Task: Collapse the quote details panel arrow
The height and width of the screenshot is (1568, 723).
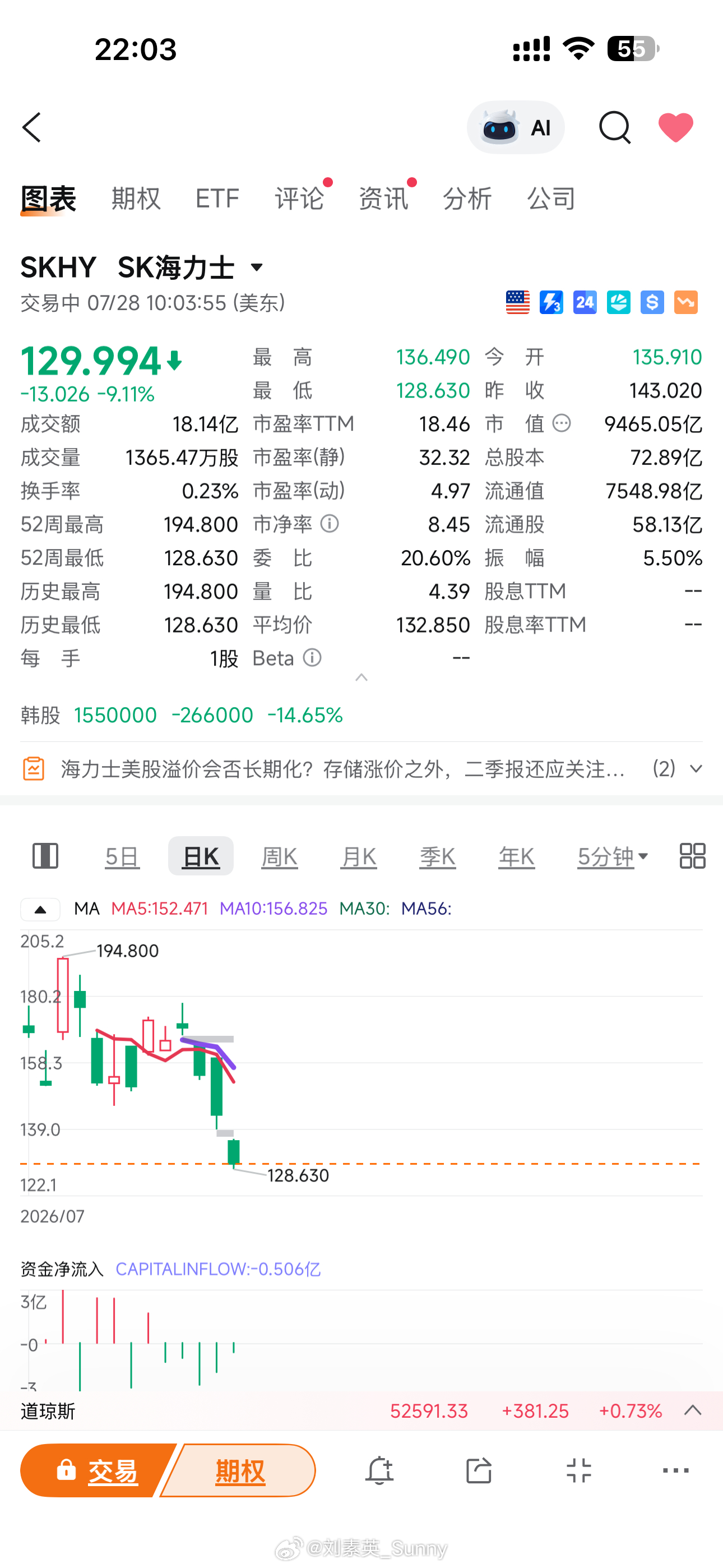Action: [361, 677]
